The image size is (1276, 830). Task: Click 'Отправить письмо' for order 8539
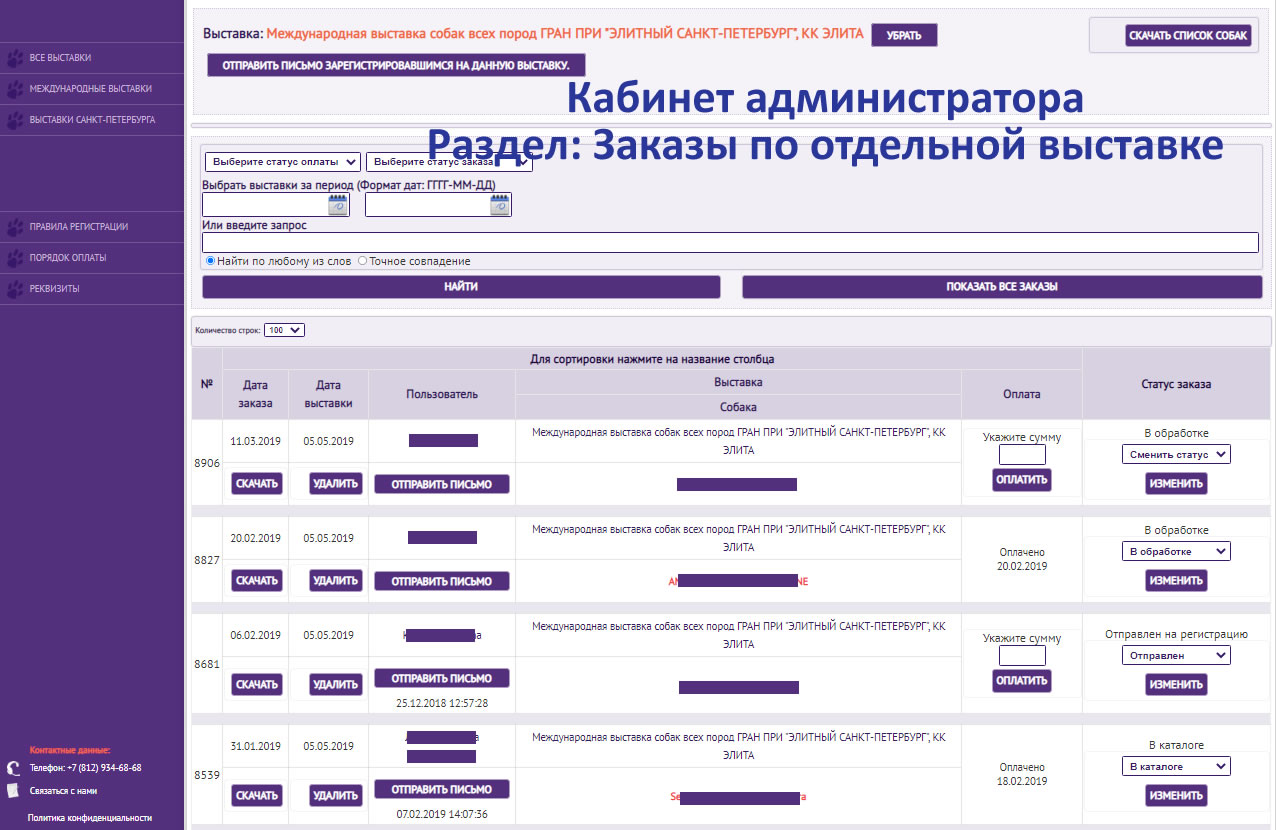point(441,790)
